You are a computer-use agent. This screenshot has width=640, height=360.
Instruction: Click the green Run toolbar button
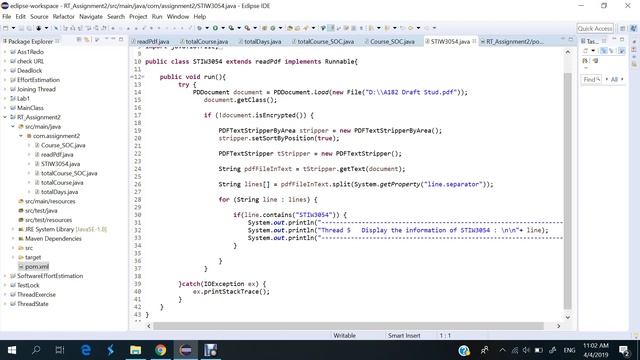coord(215,28)
